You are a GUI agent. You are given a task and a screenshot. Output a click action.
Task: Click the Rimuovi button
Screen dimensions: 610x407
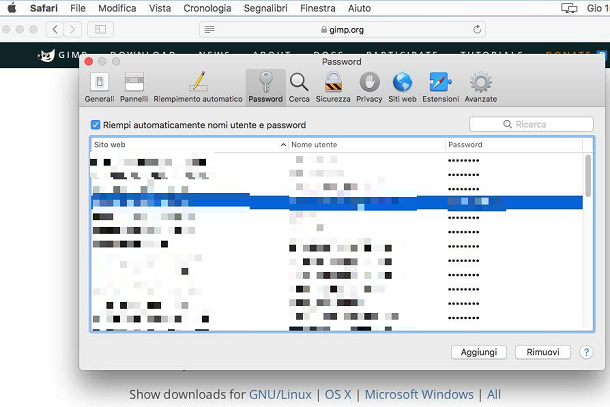[543, 352]
